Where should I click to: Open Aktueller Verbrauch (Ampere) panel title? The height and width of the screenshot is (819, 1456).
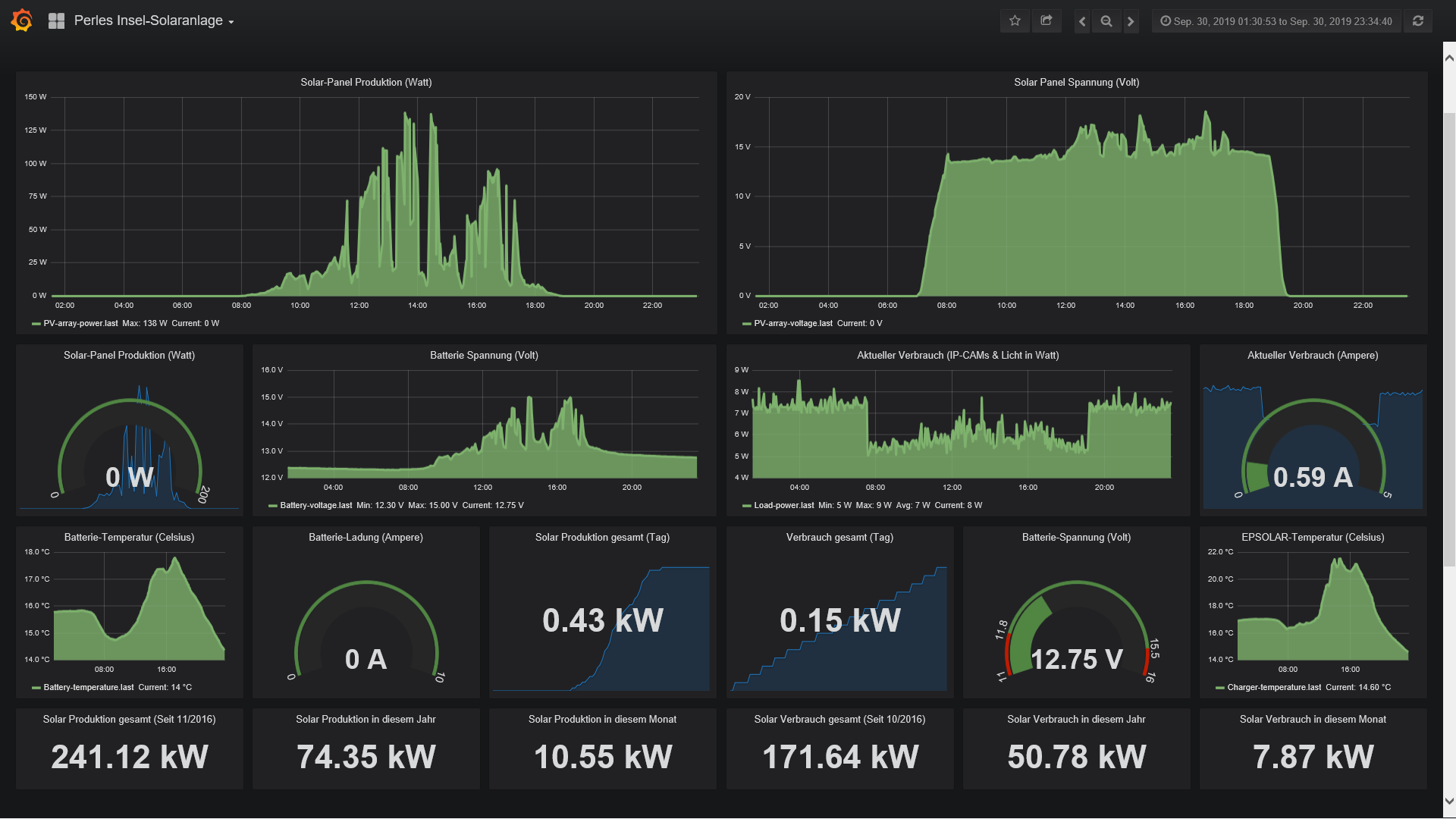pyautogui.click(x=1312, y=356)
